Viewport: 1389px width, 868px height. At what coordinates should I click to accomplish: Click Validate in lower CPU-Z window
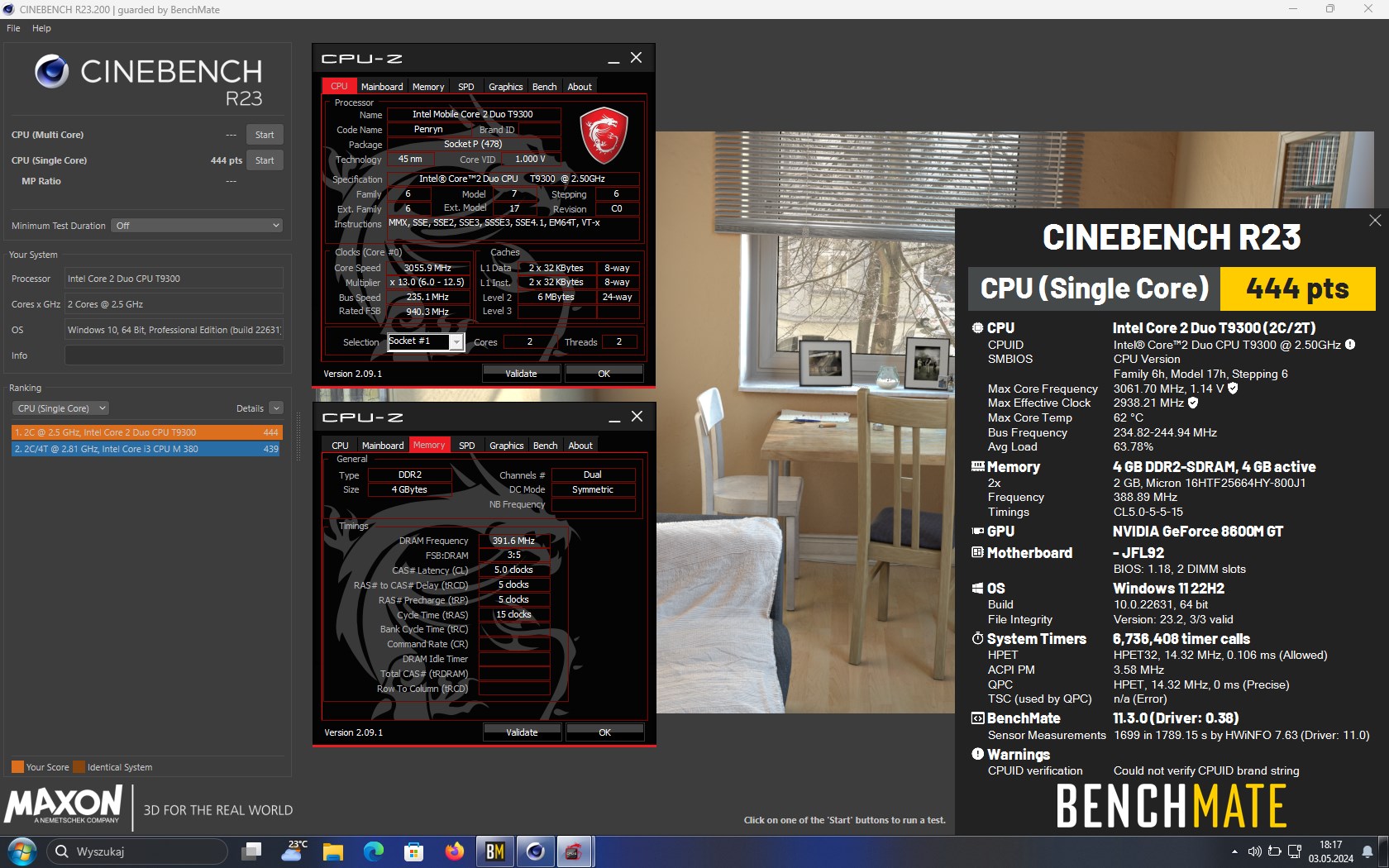[522, 732]
